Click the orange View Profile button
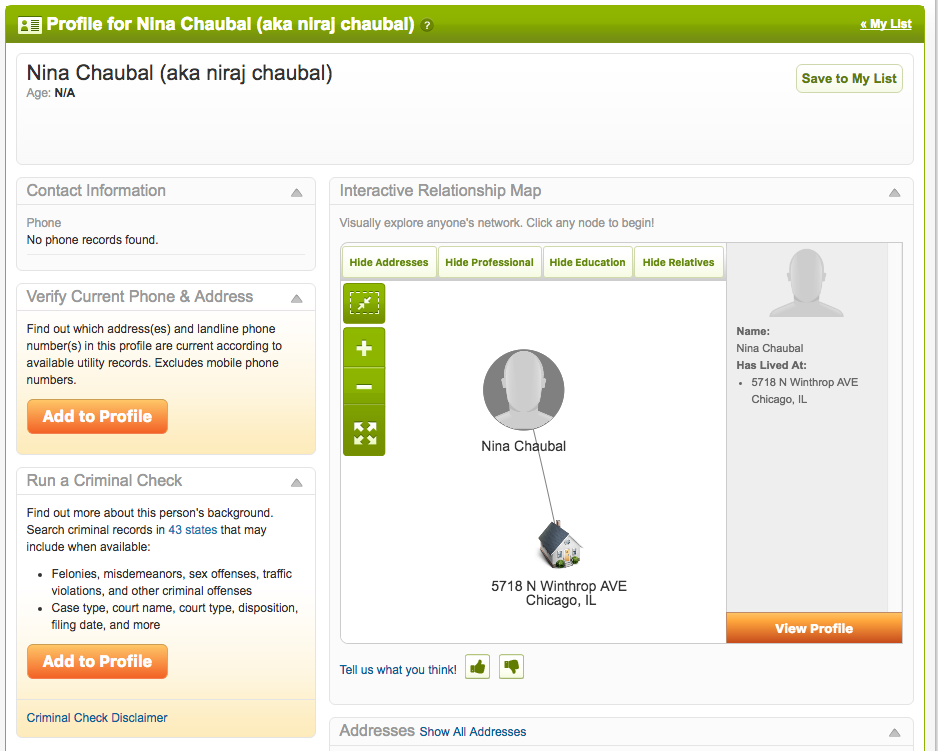The height and width of the screenshot is (751, 938). click(814, 628)
